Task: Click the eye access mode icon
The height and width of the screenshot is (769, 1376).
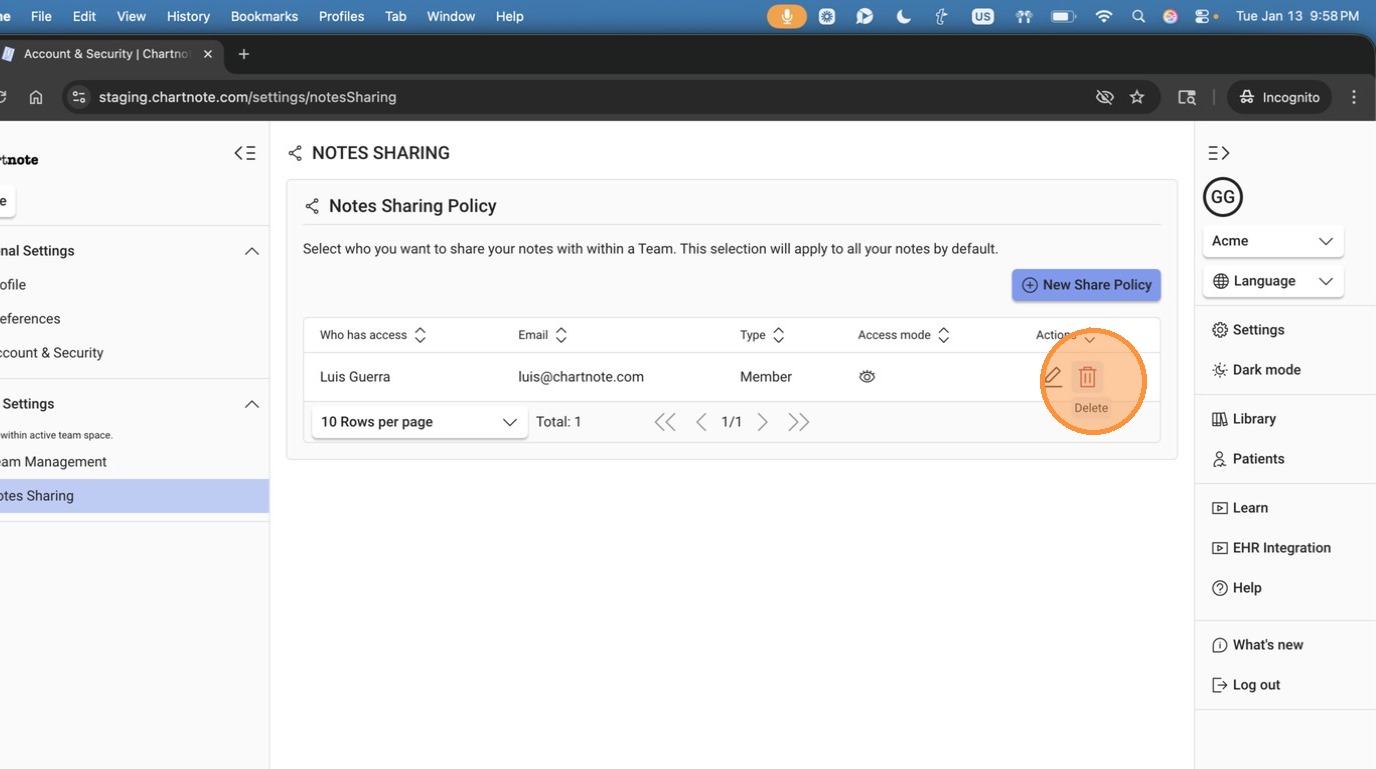Action: pos(867,377)
